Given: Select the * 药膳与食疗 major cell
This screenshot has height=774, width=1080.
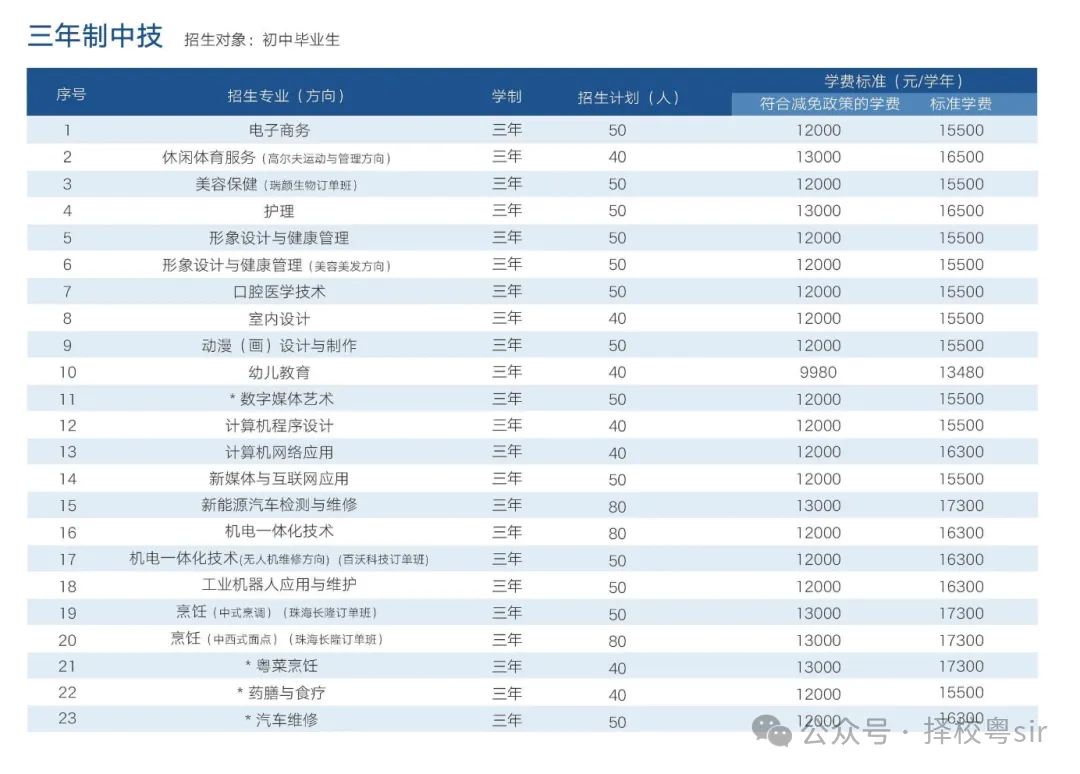Looking at the screenshot, I should [282, 693].
